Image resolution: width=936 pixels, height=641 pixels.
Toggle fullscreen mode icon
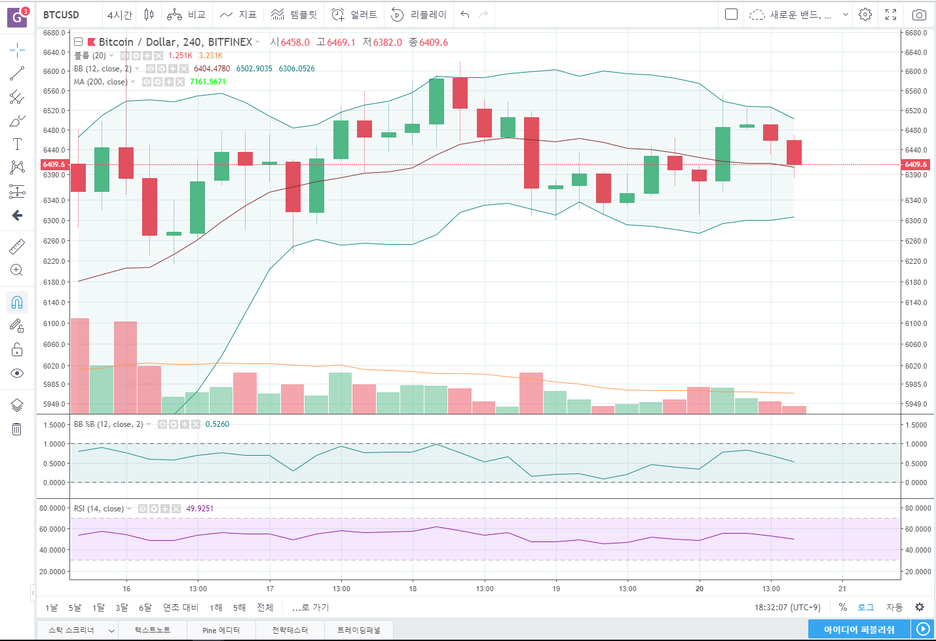891,15
